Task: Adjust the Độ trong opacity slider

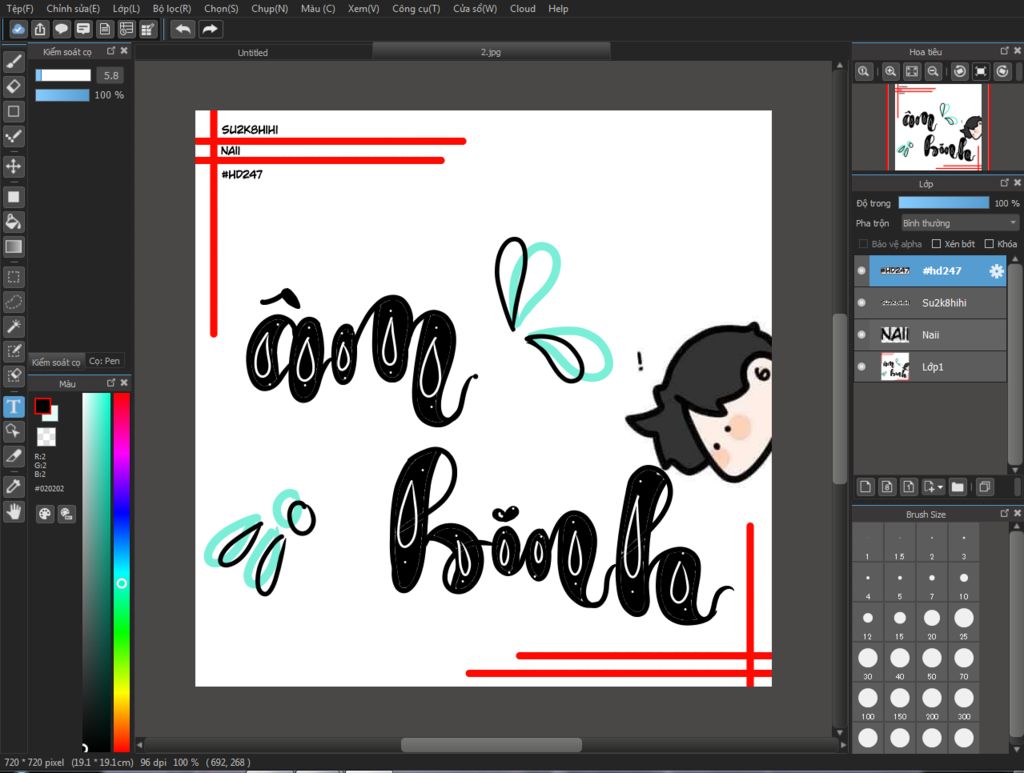Action: 944,203
